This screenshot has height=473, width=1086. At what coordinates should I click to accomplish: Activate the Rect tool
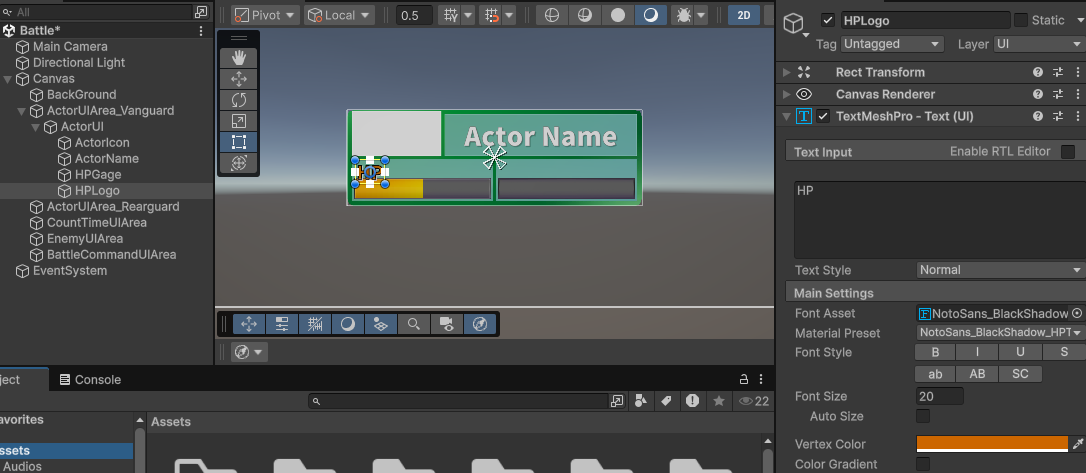tap(239, 142)
